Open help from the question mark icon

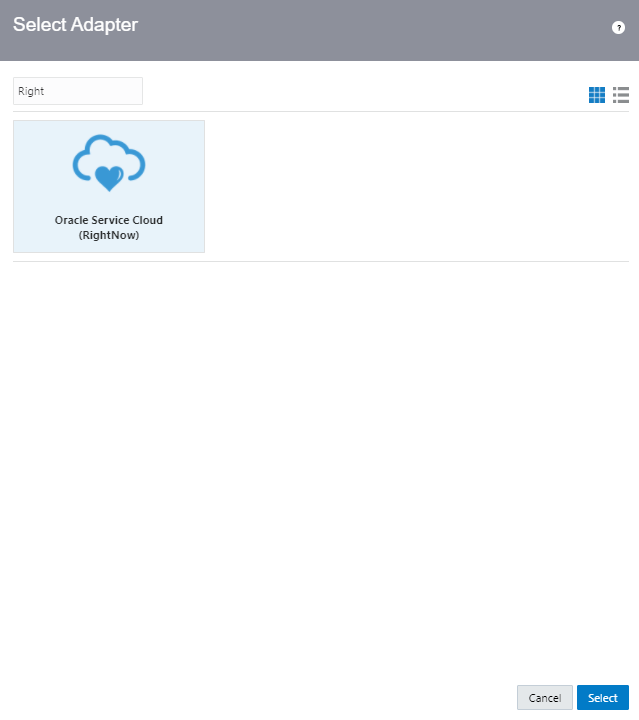pos(618,28)
